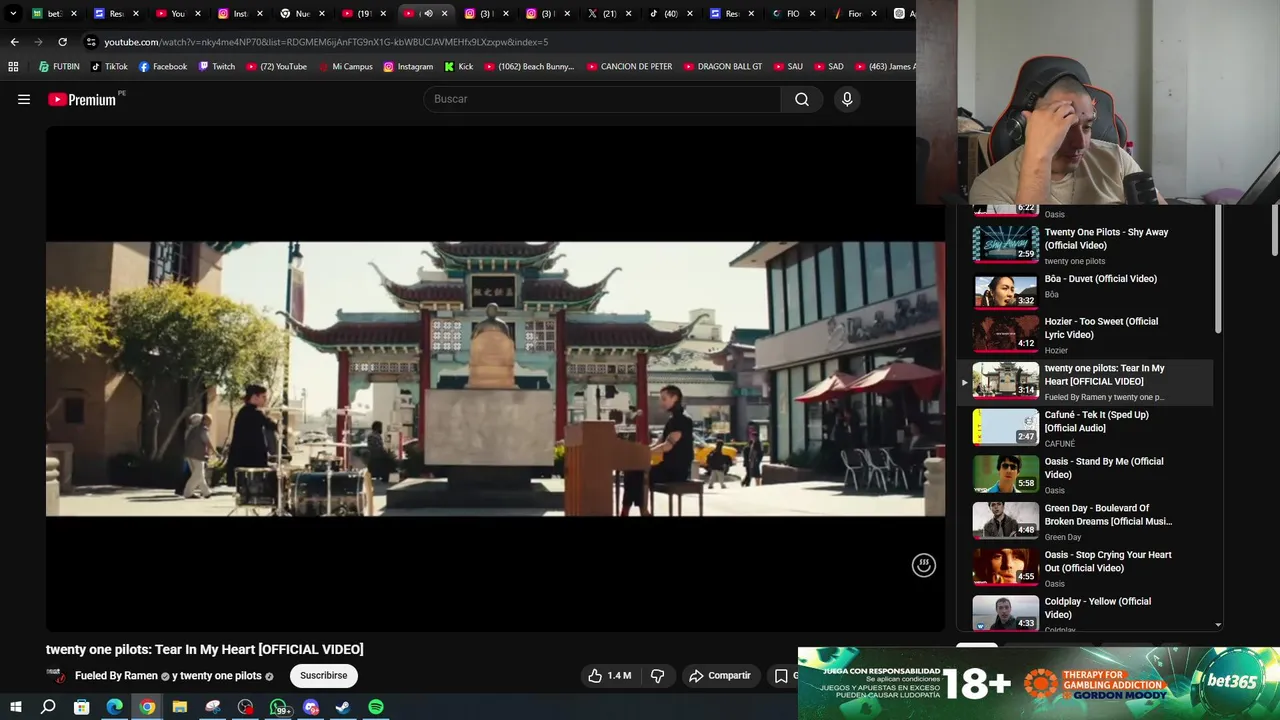Close the currently playing YouTube tab
Screen dimensions: 1280x720
pyautogui.click(x=445, y=14)
